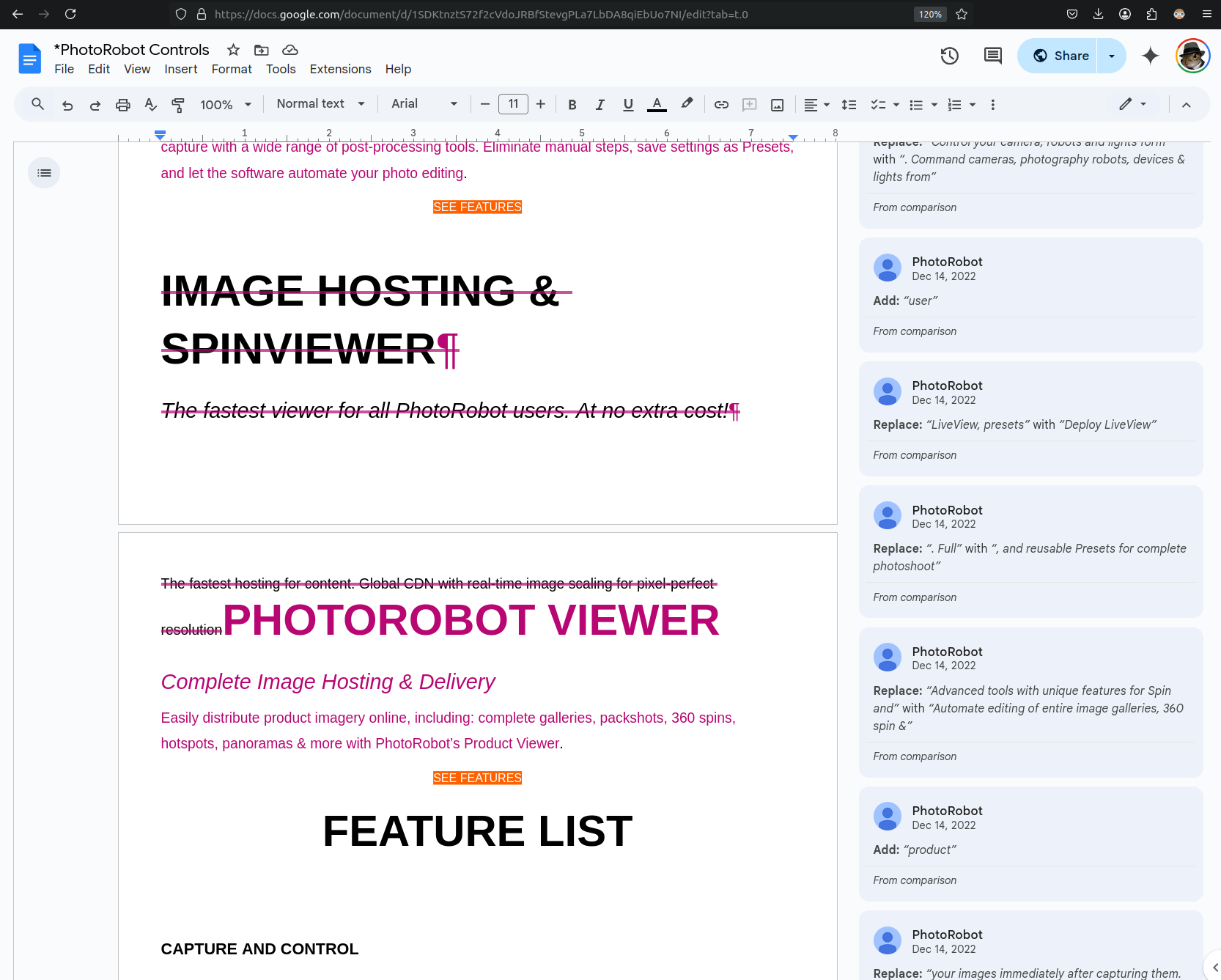Click the search menus magnifier icon
1221x980 pixels.
click(38, 105)
